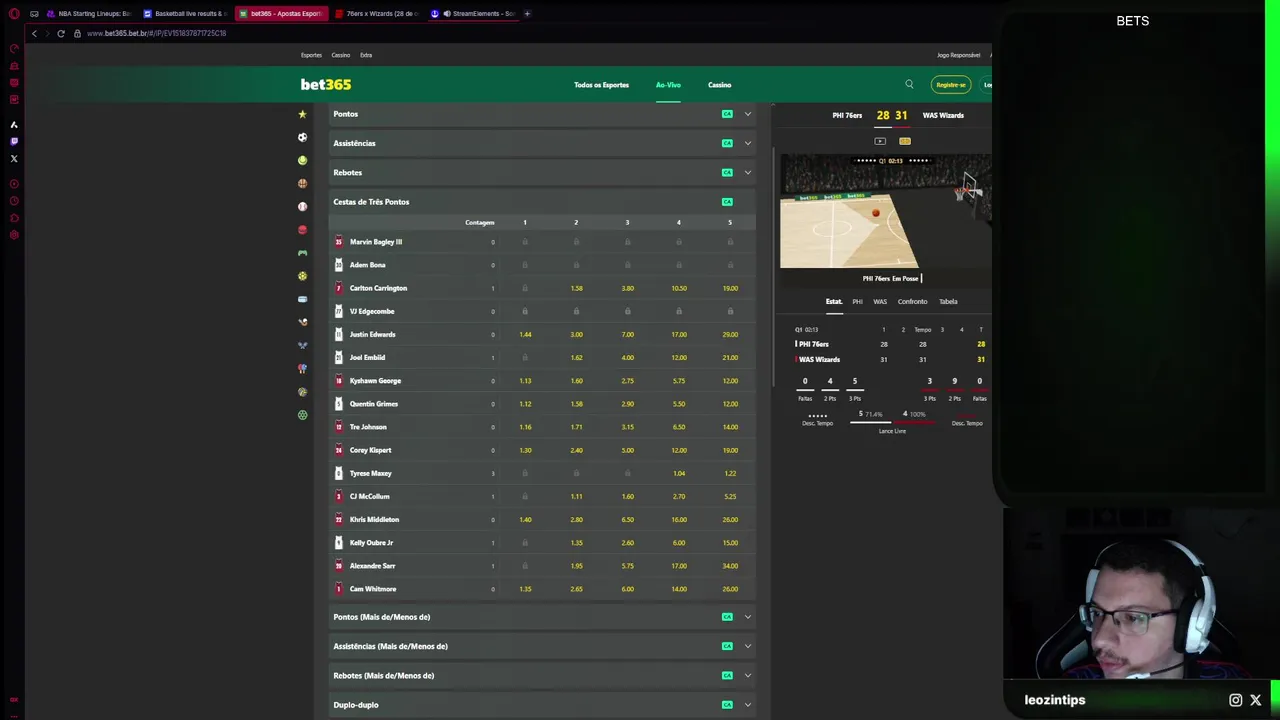
Task: Go back in browser history
Action: coord(34,33)
